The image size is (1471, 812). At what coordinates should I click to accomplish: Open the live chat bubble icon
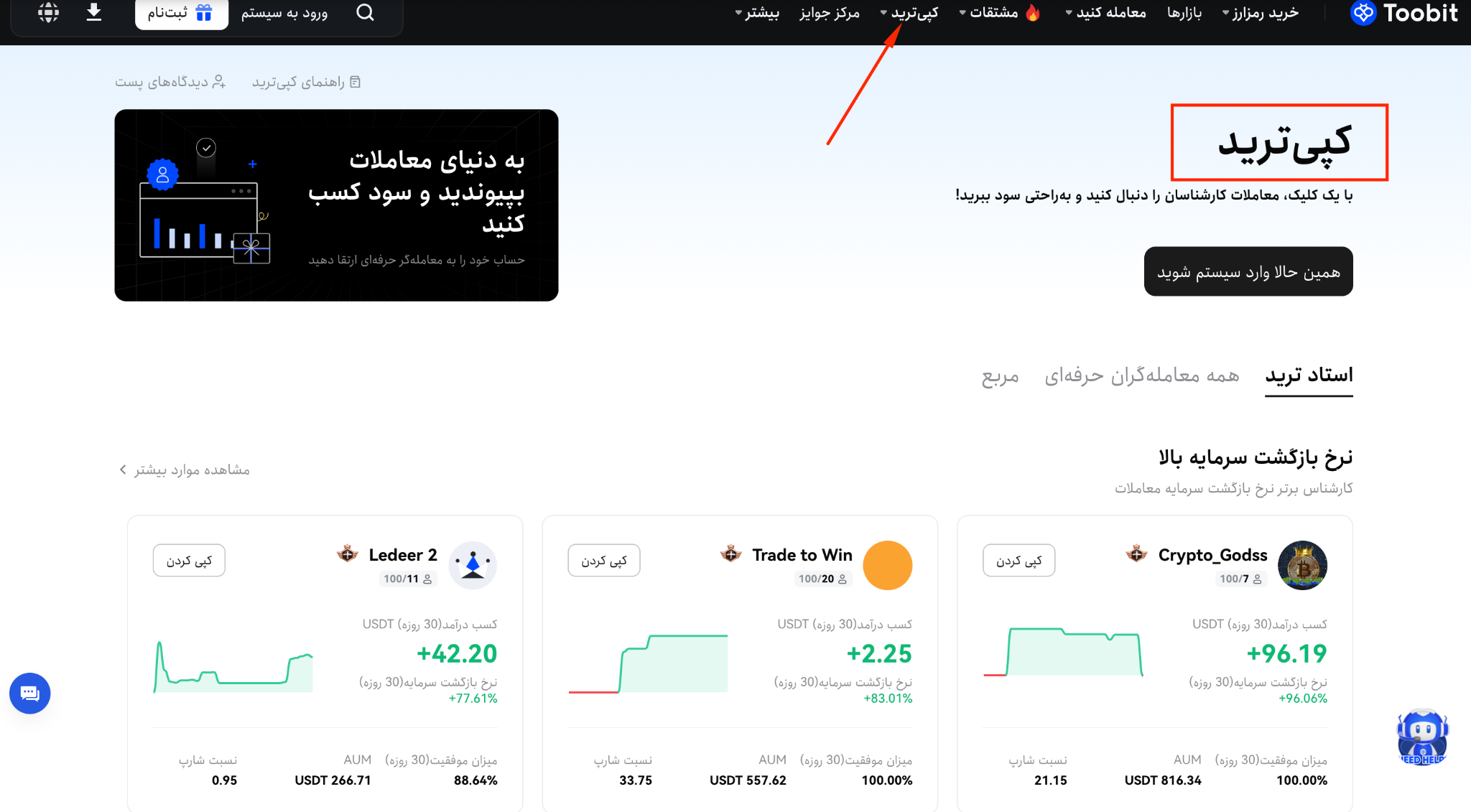click(x=29, y=694)
